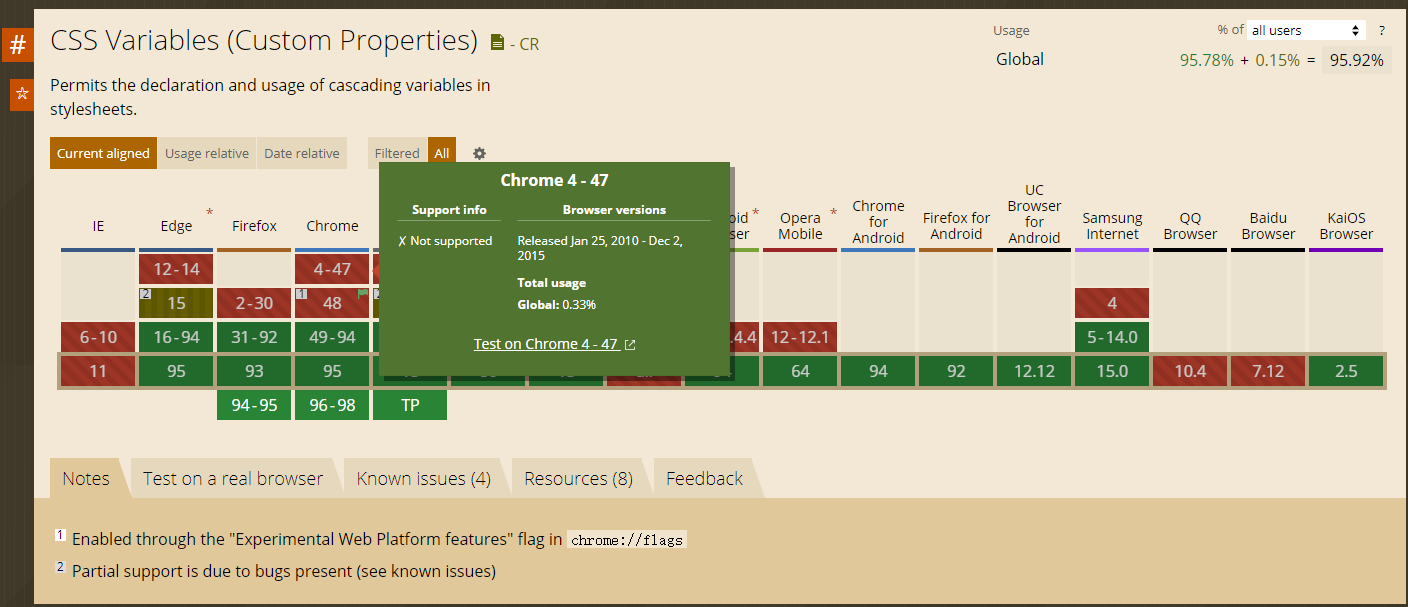Click Samsung Internet 4 cell
This screenshot has width=1408, height=607.
pyautogui.click(x=1112, y=303)
